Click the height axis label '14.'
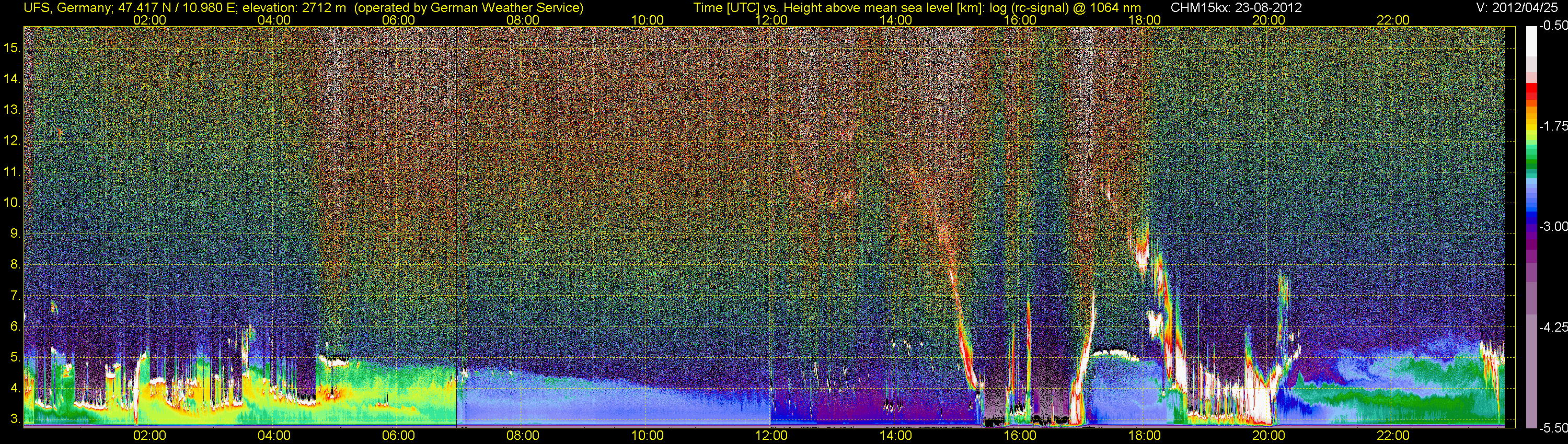The image size is (1568, 444). point(12,78)
